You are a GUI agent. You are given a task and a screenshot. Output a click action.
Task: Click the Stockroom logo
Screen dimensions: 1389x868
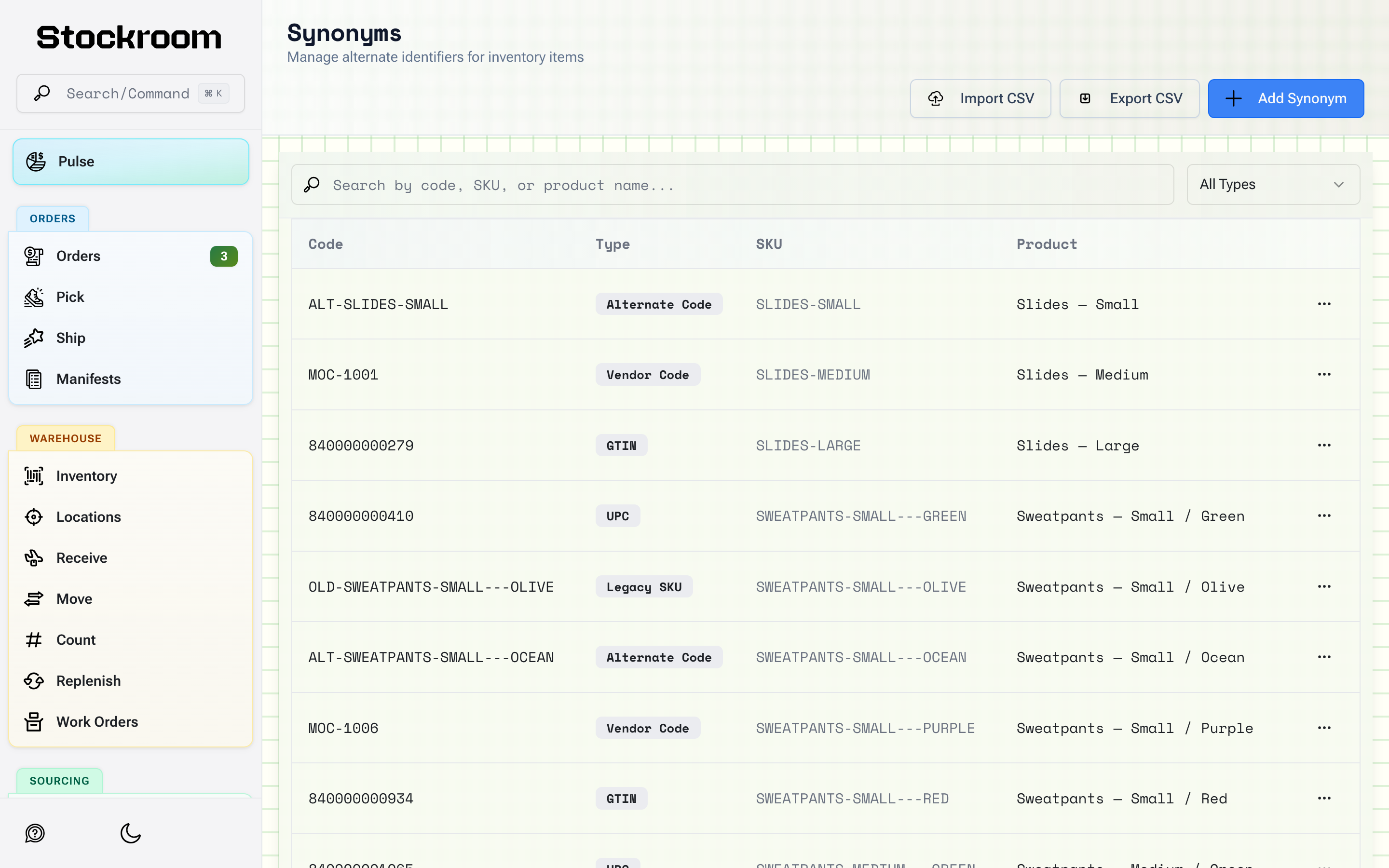click(x=129, y=37)
